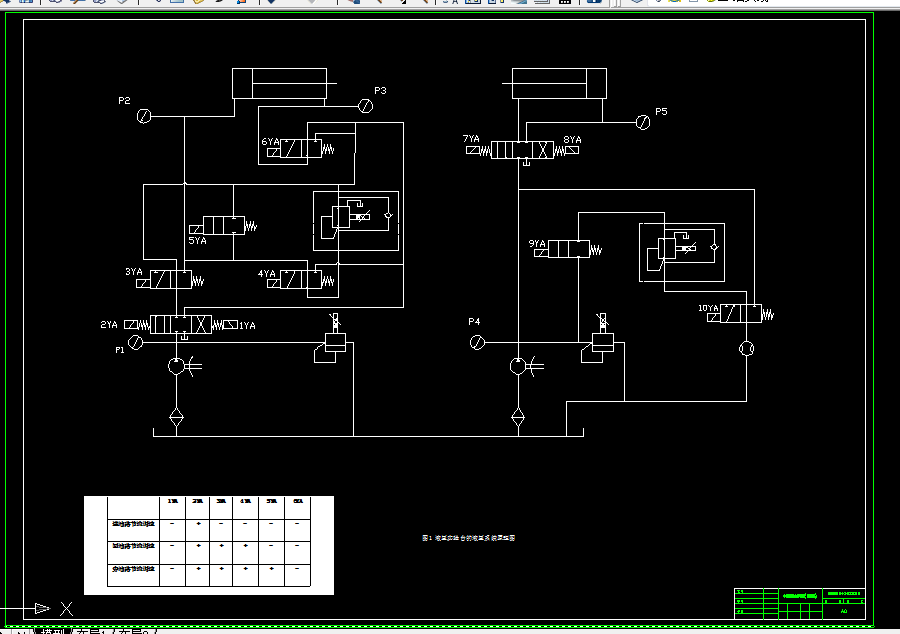Select the P1 text label
The width and height of the screenshot is (900, 634).
119,350
